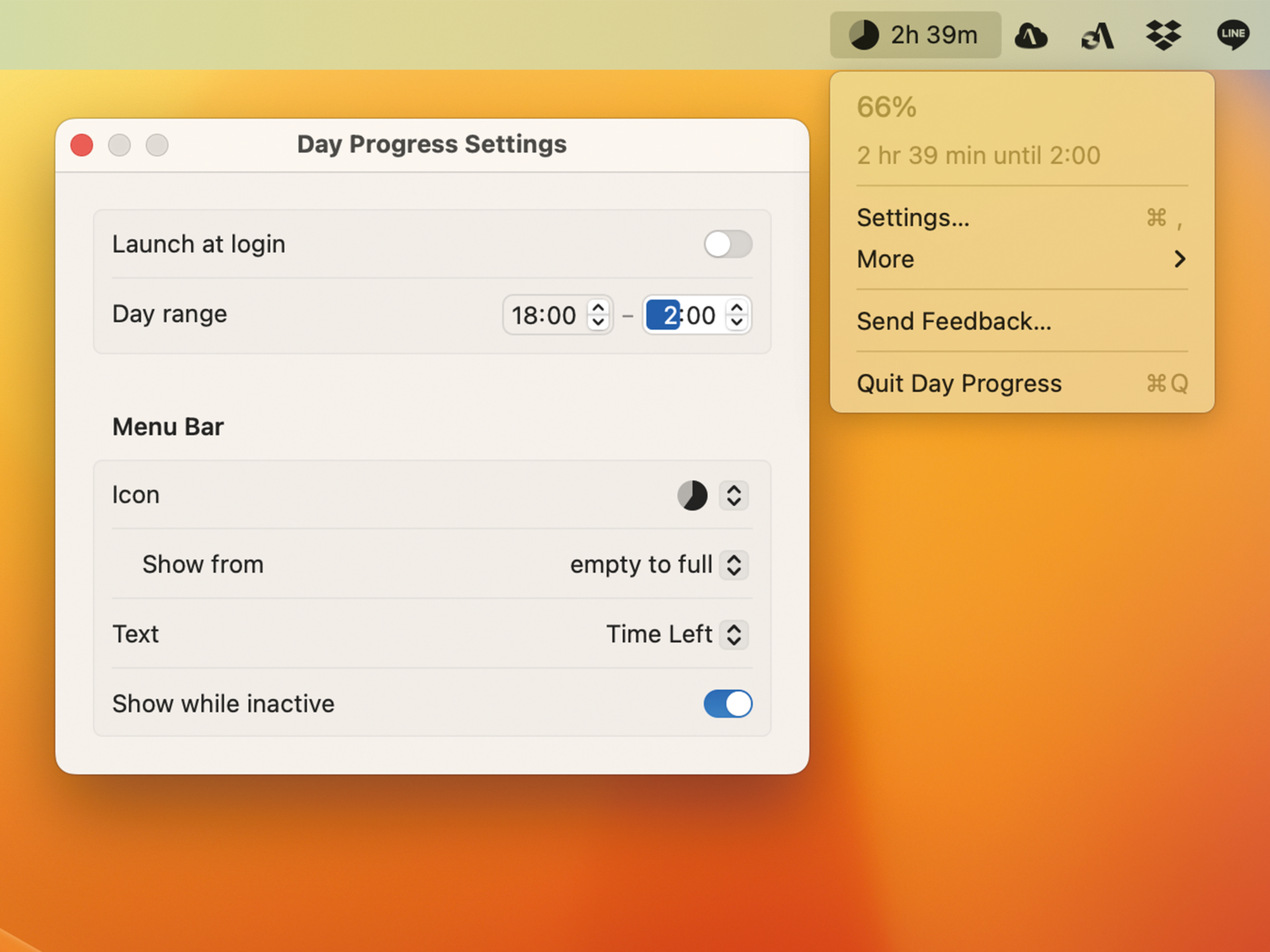Open the Text 'Time Left' dropdown
This screenshot has height=952, width=1270.
click(677, 635)
